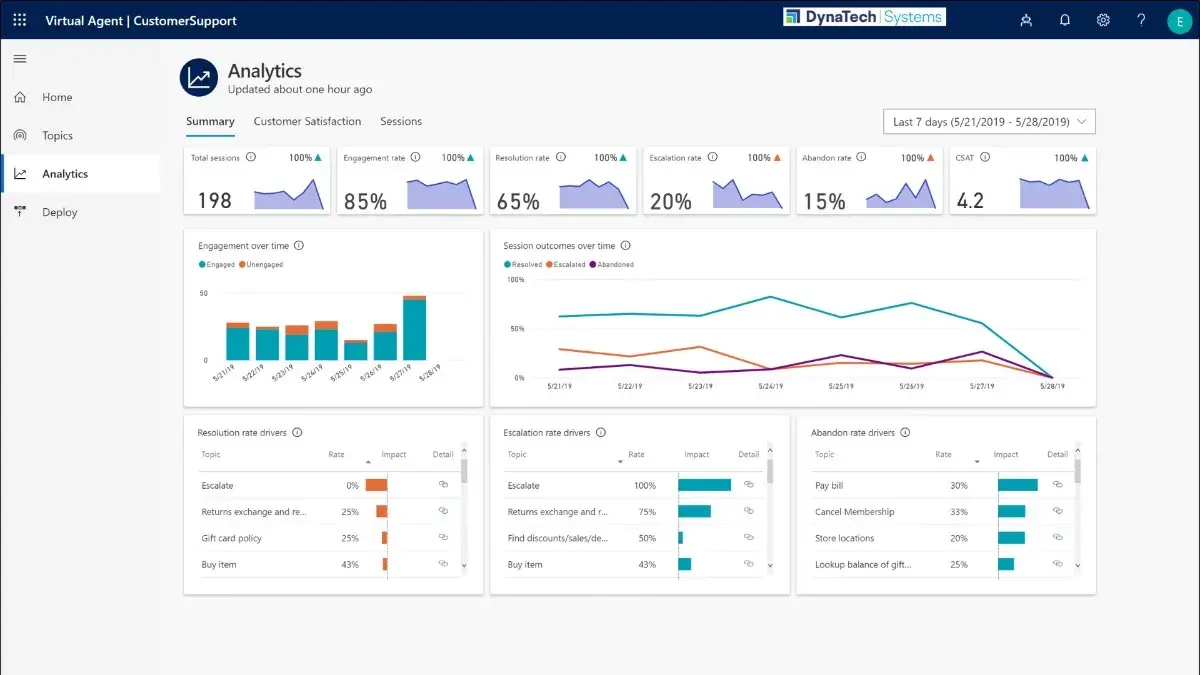
Task: Click the Cancel Membership topic
Action: click(855, 512)
